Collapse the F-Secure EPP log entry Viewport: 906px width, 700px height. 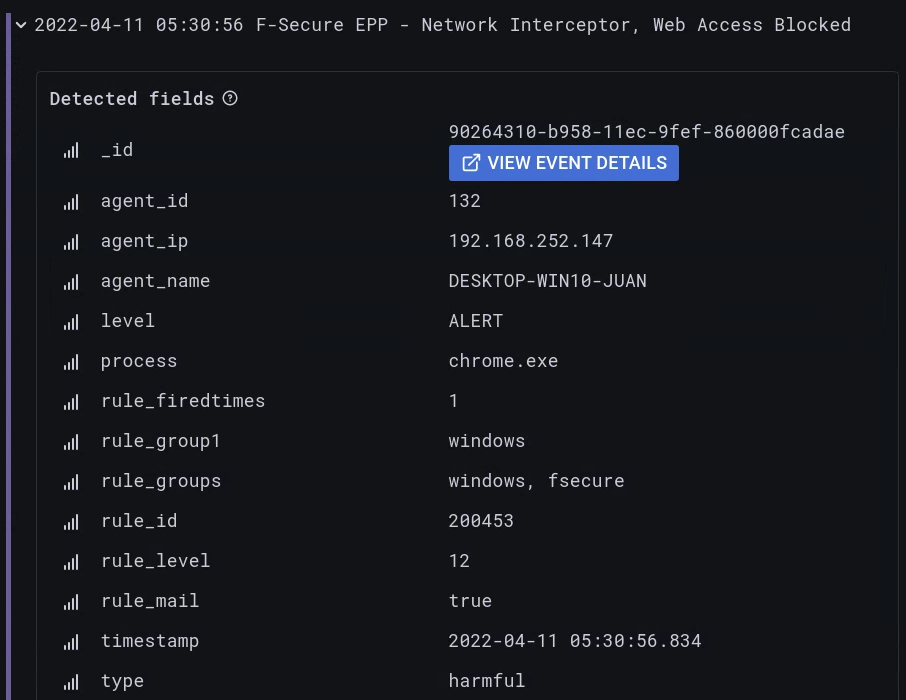click(x=21, y=25)
